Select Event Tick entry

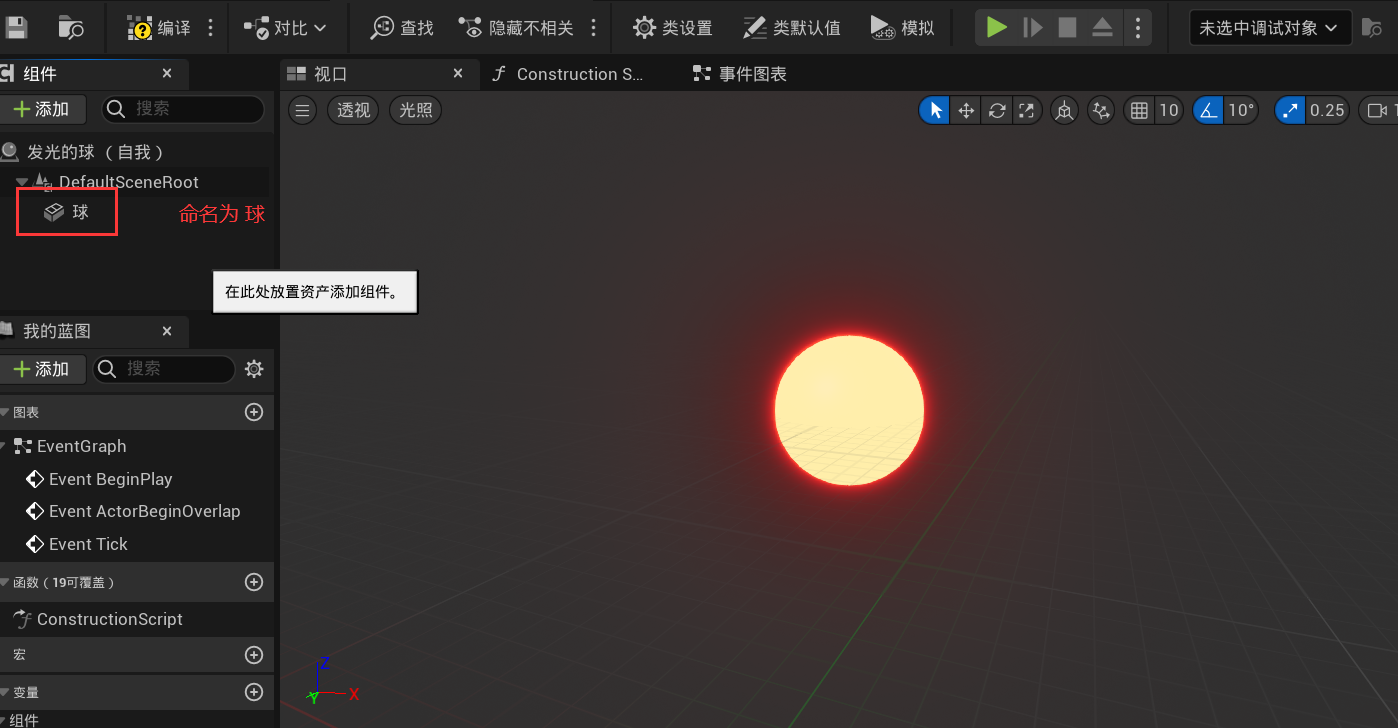(x=77, y=544)
